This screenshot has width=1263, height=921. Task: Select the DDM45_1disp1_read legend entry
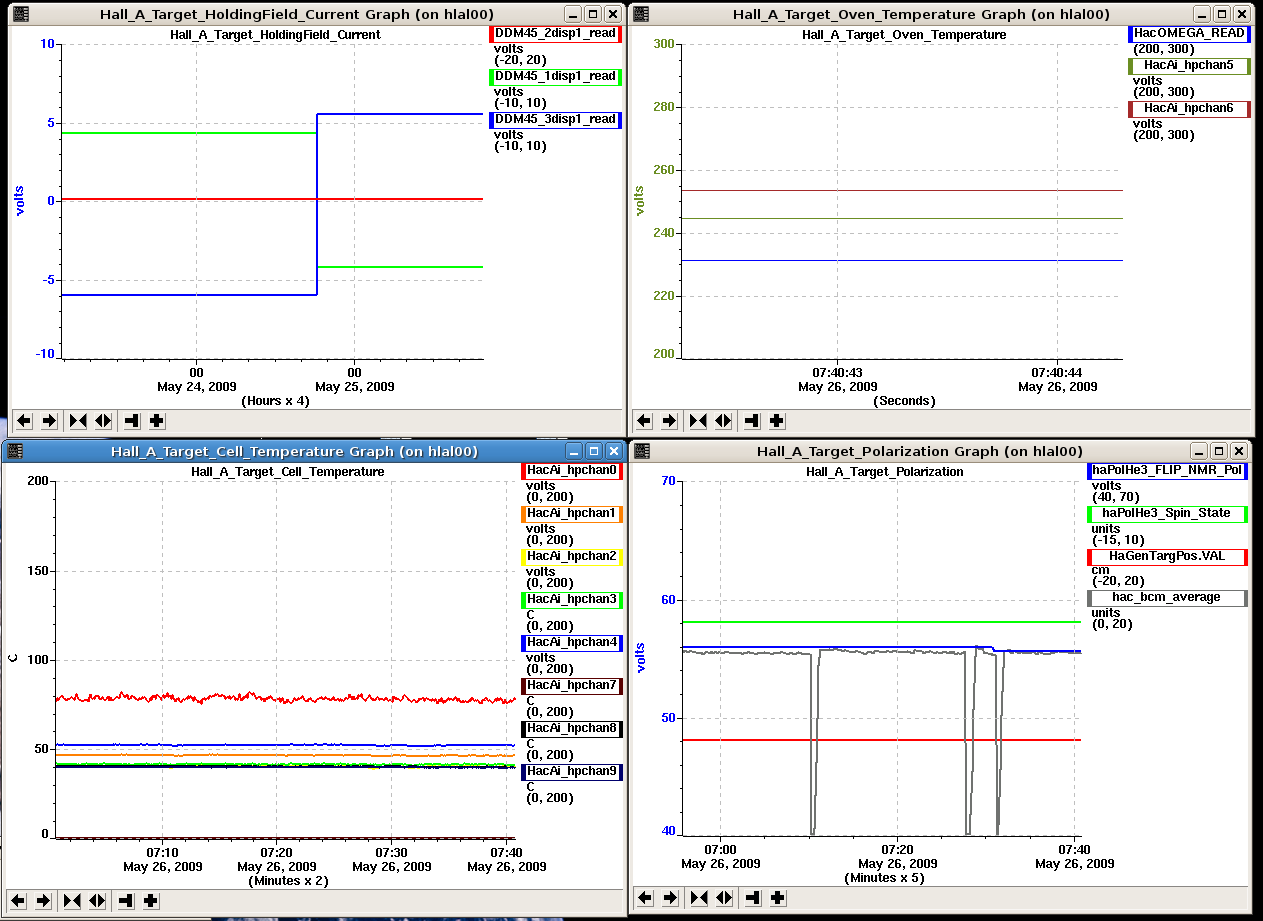pyautogui.click(x=555, y=77)
